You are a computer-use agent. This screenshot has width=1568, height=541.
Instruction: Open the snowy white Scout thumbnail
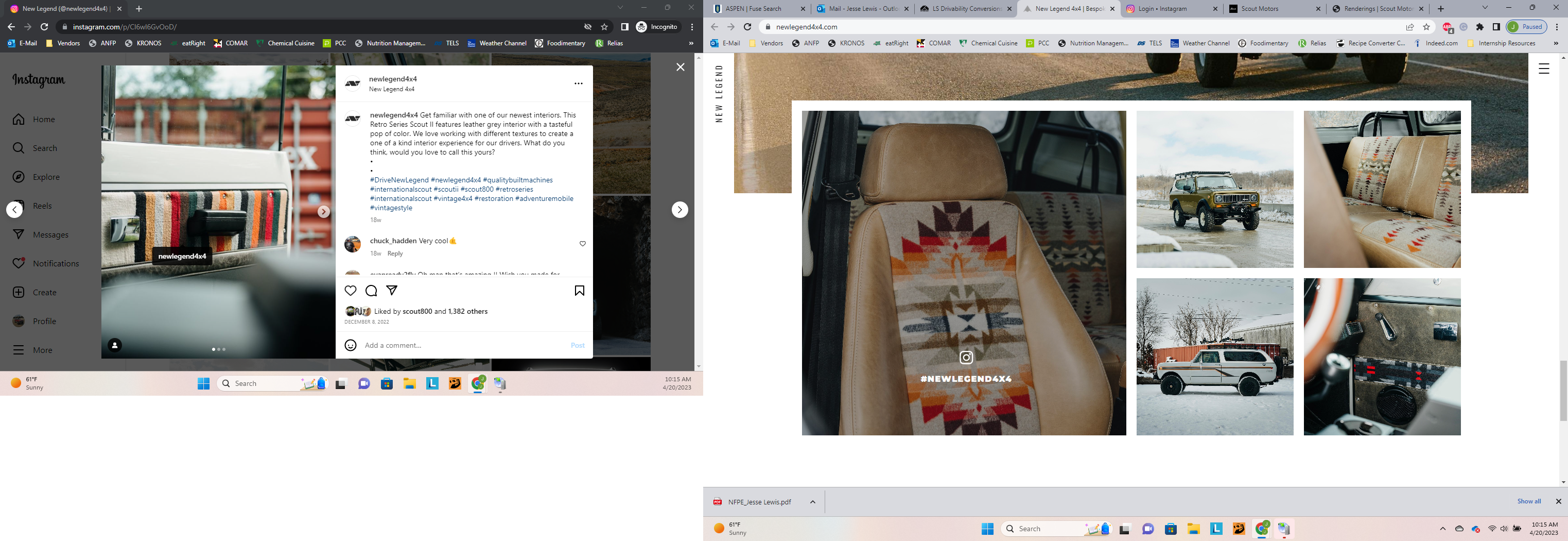point(1214,357)
